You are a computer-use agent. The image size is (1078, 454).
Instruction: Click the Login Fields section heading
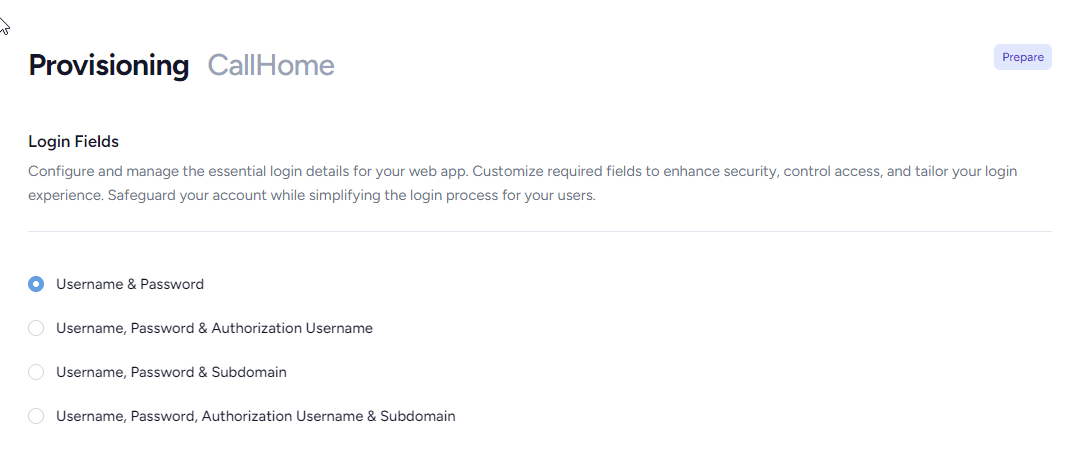coord(74,142)
